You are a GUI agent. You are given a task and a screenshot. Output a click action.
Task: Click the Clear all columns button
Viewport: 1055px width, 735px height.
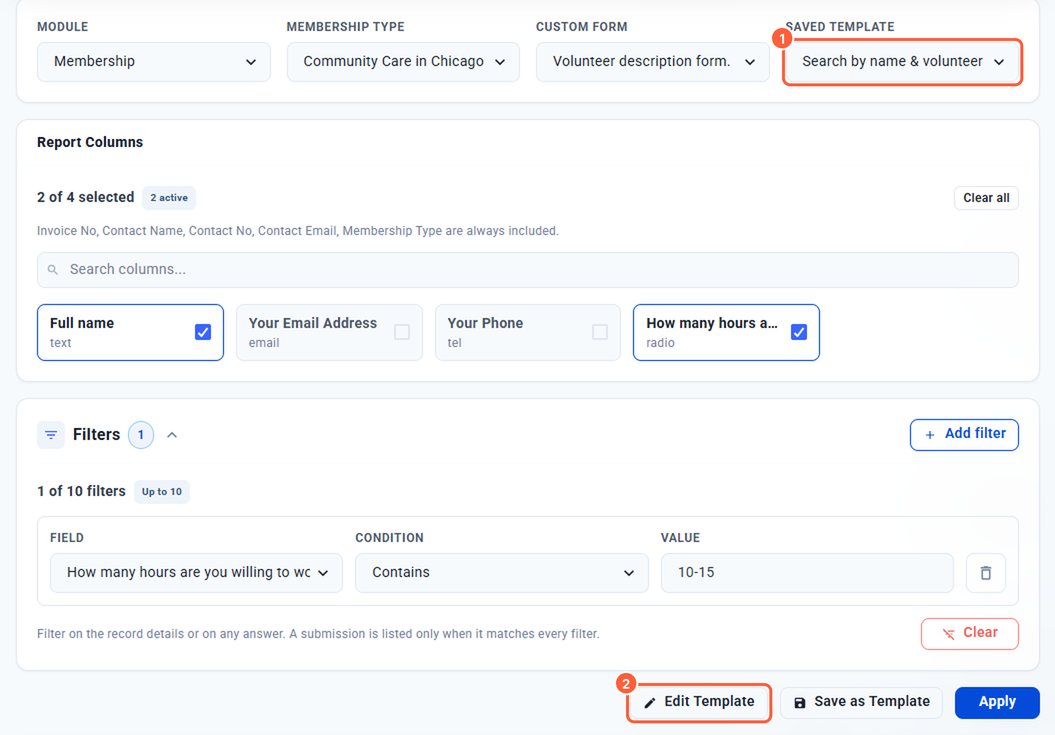(x=986, y=198)
